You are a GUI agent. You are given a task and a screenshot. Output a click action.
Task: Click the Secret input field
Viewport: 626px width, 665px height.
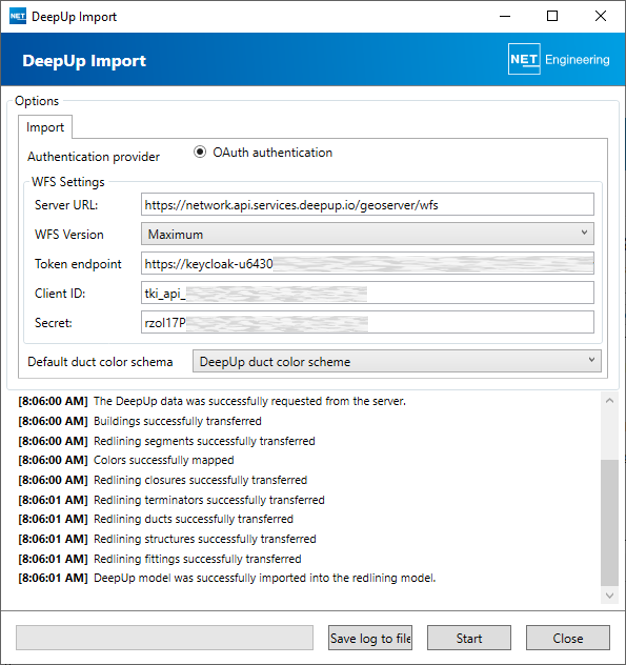(x=367, y=323)
